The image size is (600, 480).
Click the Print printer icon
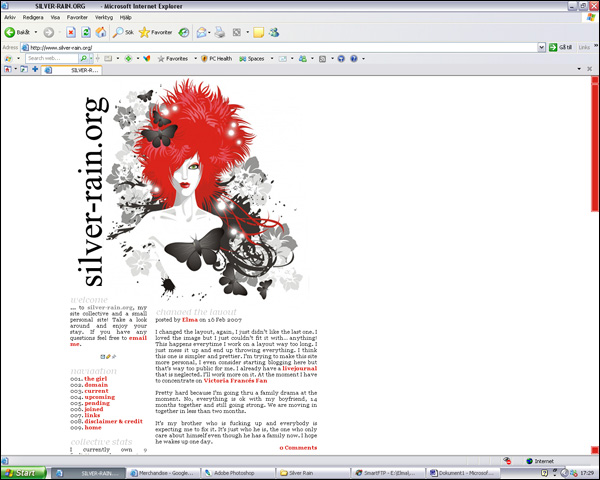(x=220, y=33)
